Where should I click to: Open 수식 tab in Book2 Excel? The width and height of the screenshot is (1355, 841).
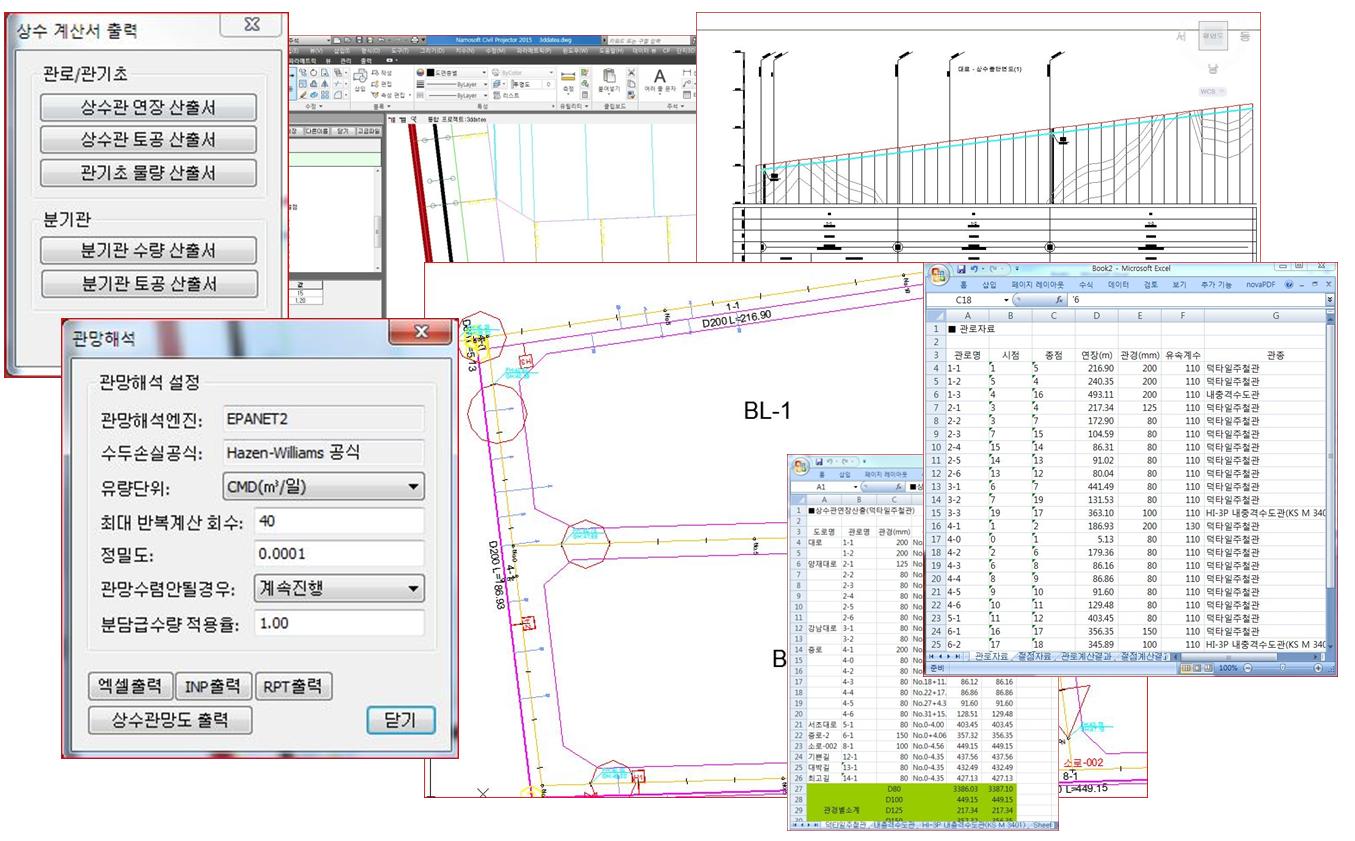click(x=1086, y=284)
